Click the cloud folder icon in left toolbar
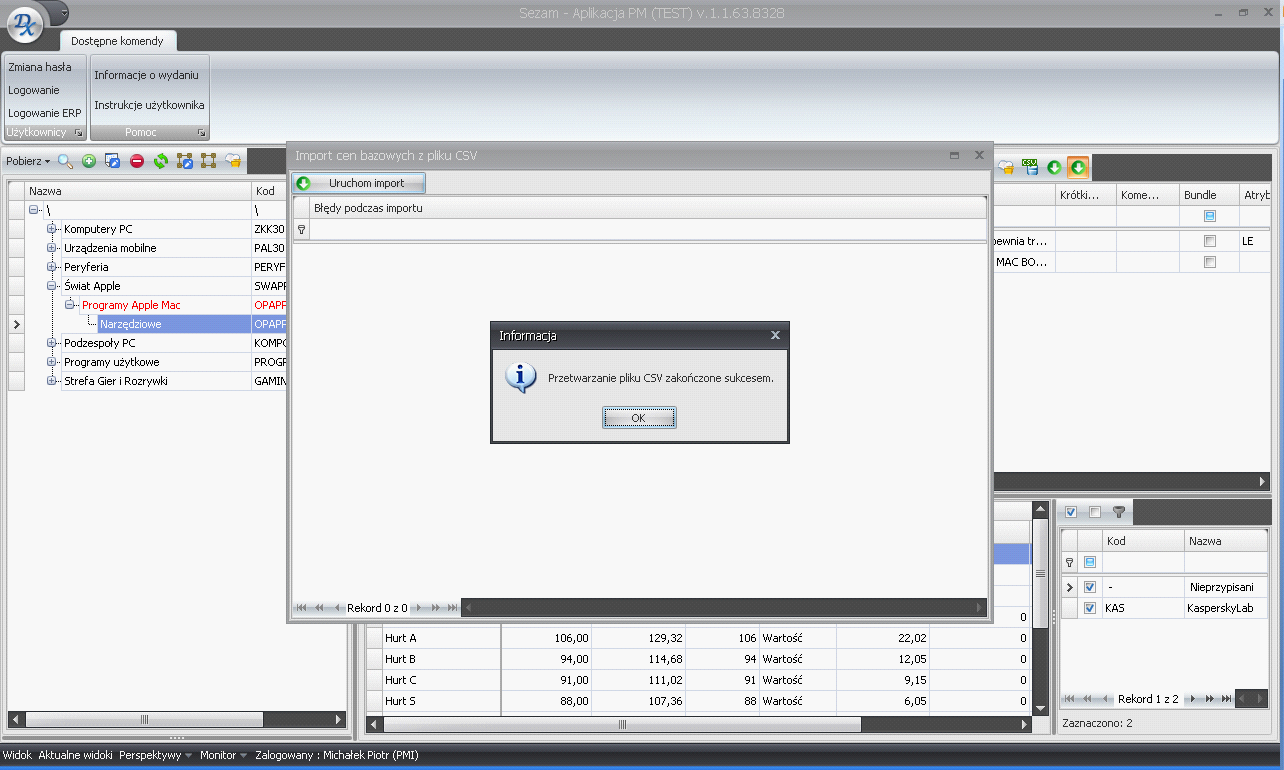The width and height of the screenshot is (1284, 770). coord(233,161)
